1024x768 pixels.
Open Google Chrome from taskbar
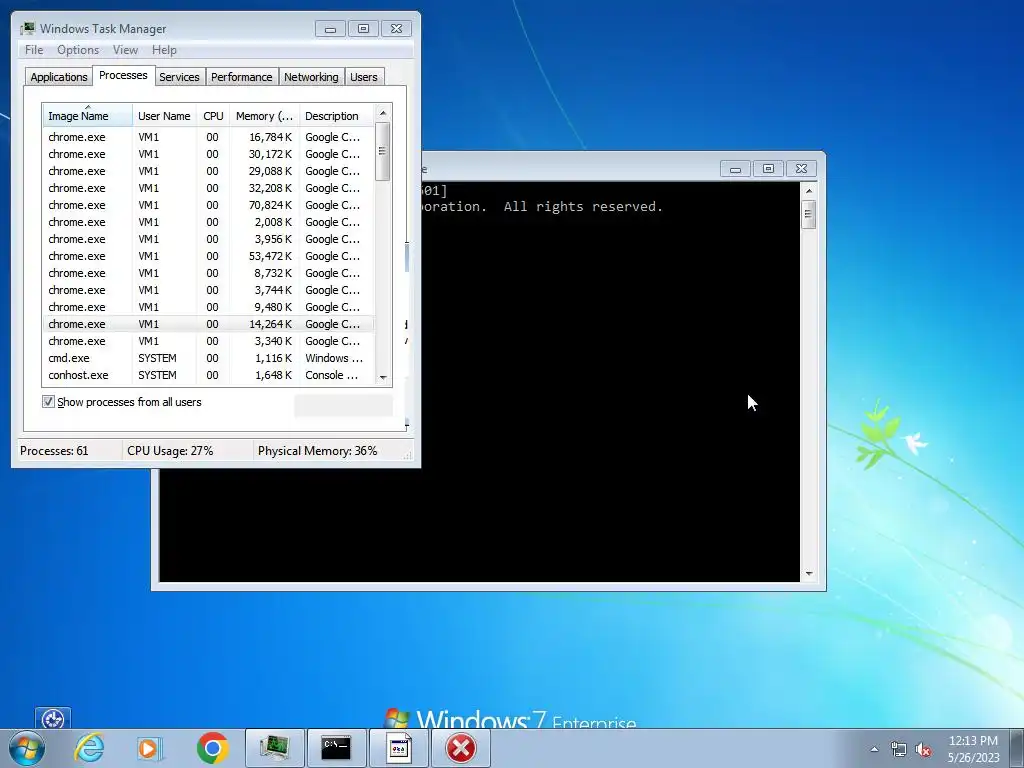(x=212, y=748)
